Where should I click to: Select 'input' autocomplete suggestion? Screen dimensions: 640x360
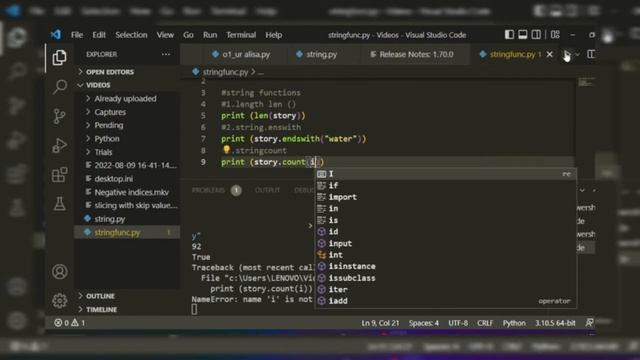point(446,243)
